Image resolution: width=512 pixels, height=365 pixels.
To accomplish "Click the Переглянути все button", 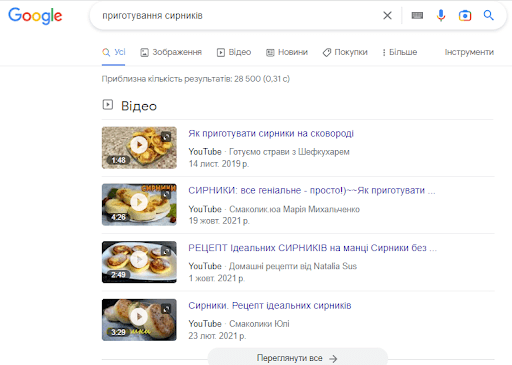I will point(297,358).
